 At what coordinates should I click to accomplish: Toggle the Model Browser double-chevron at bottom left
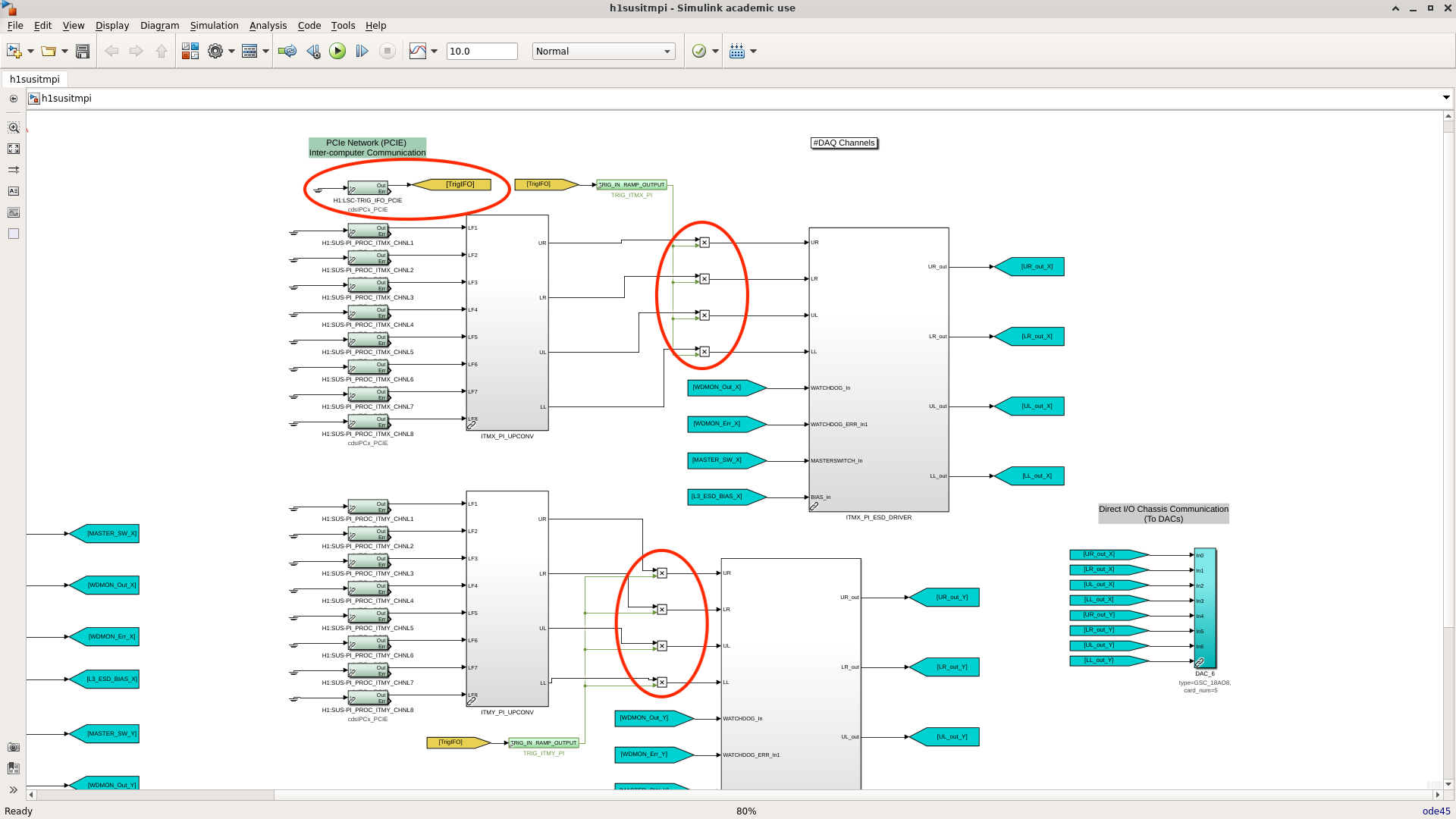coord(14,789)
